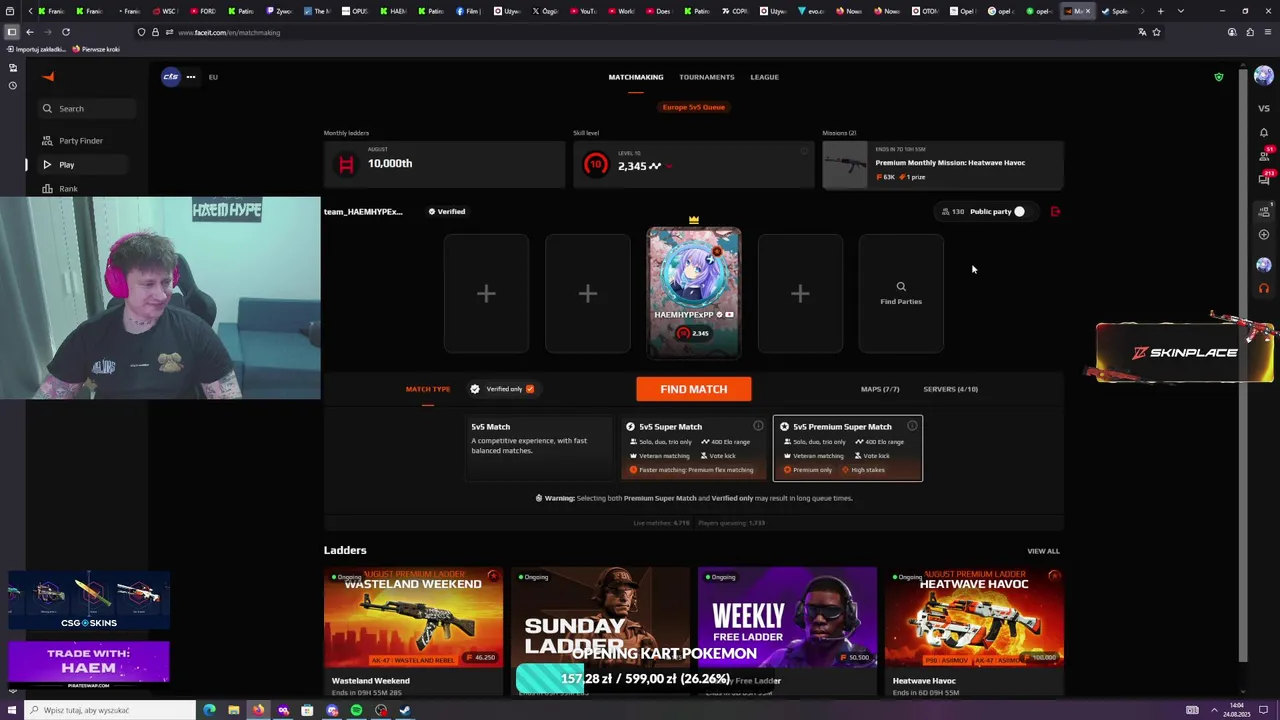Click the plus slot right of player card
This screenshot has height=720, width=1280.
click(800, 293)
